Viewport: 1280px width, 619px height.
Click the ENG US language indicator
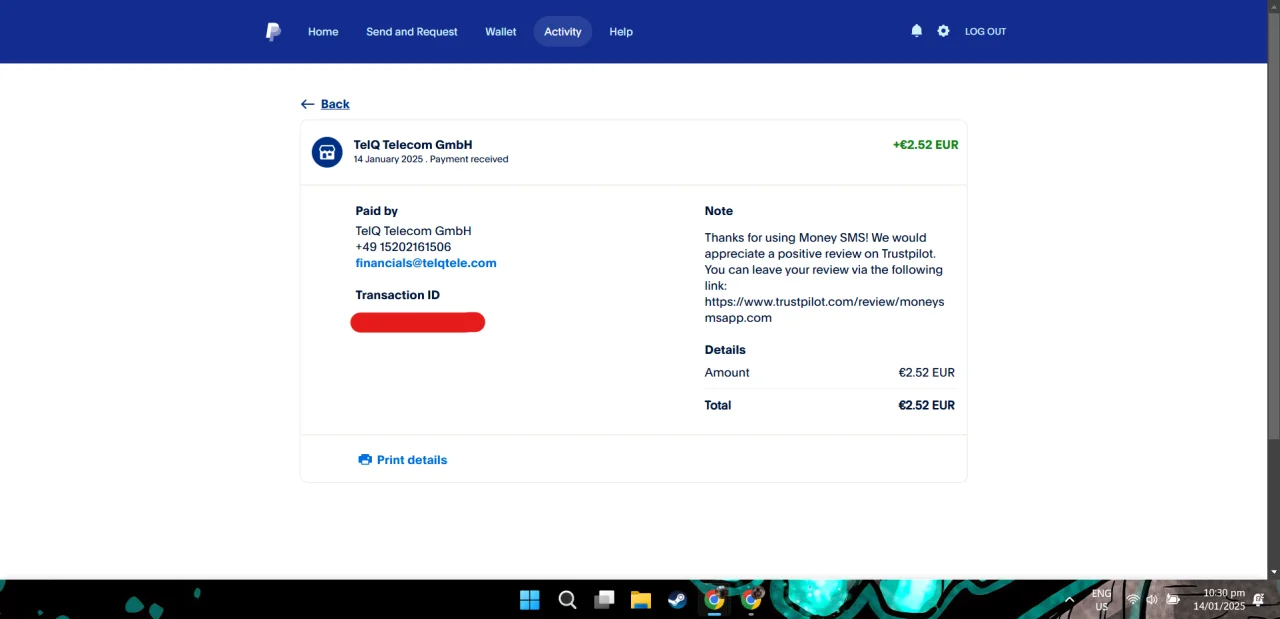click(x=1101, y=600)
